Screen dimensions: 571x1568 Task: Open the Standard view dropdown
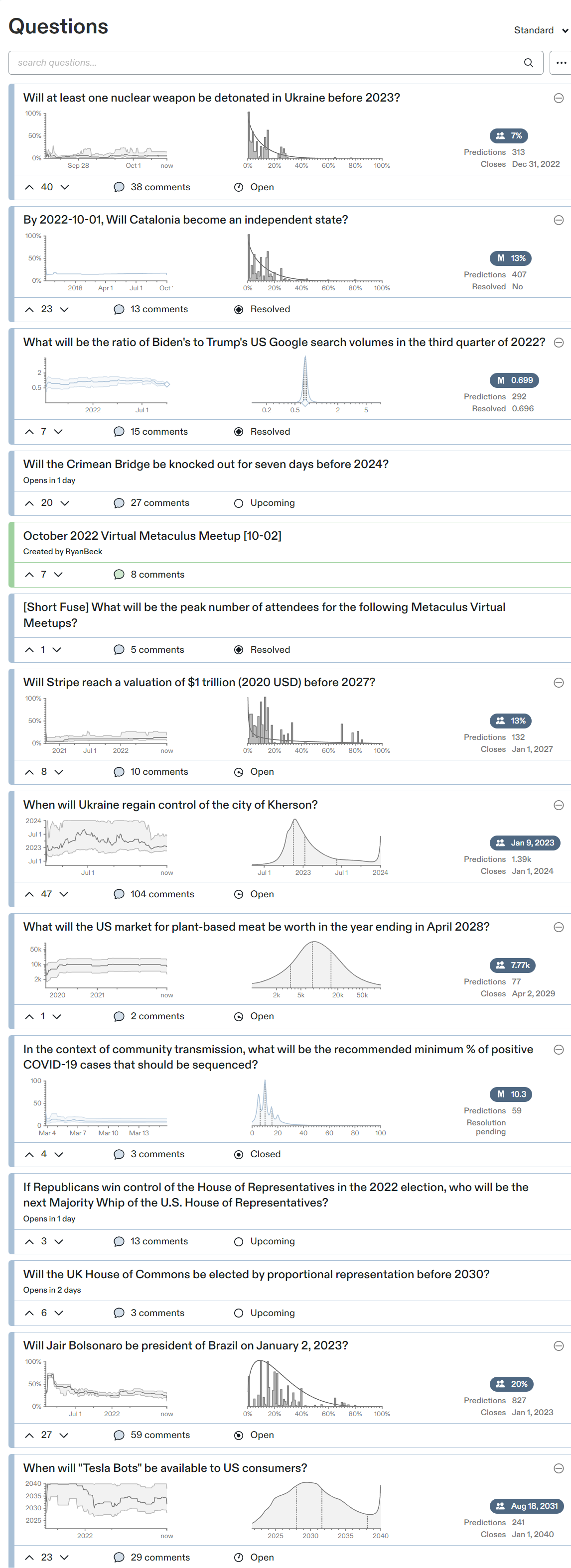[541, 30]
